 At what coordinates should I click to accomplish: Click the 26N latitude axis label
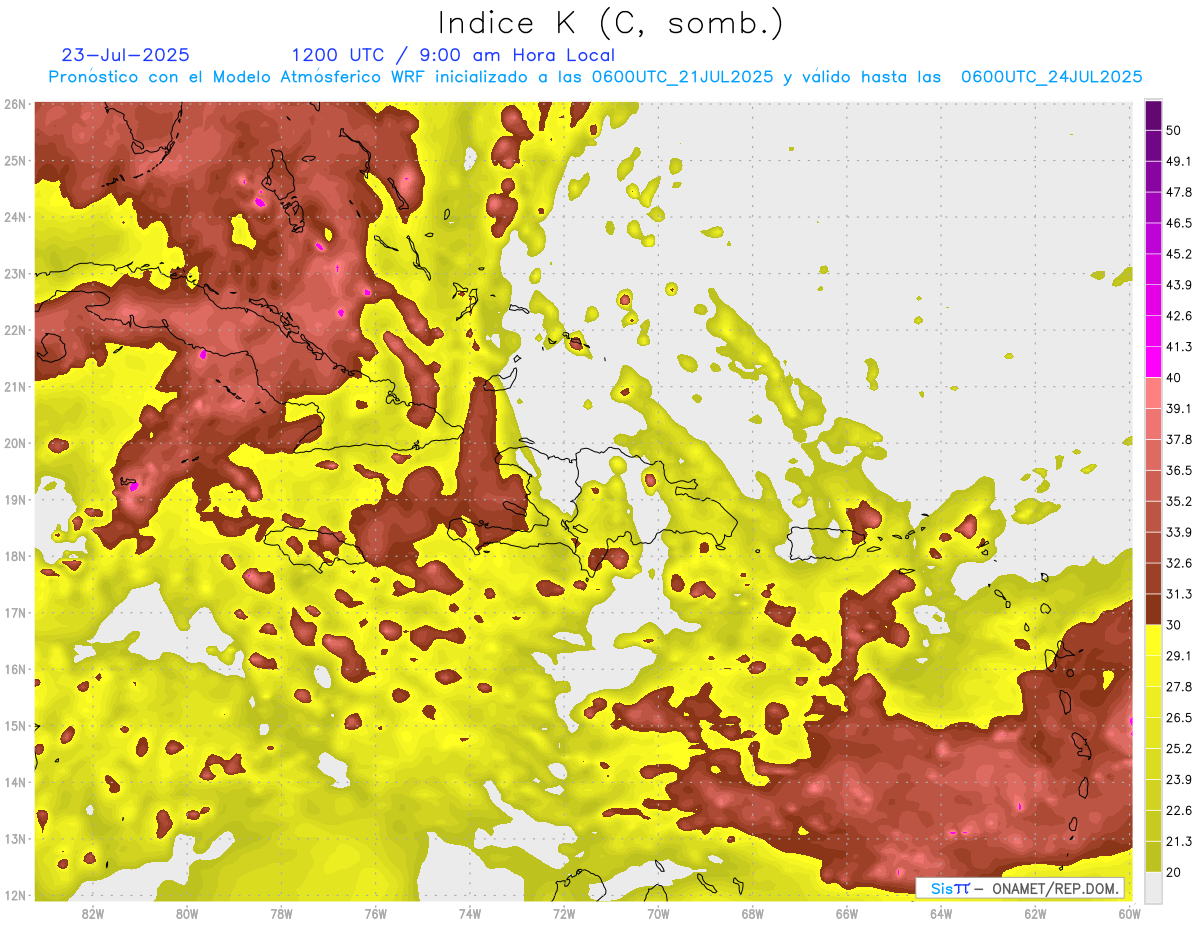coord(15,104)
